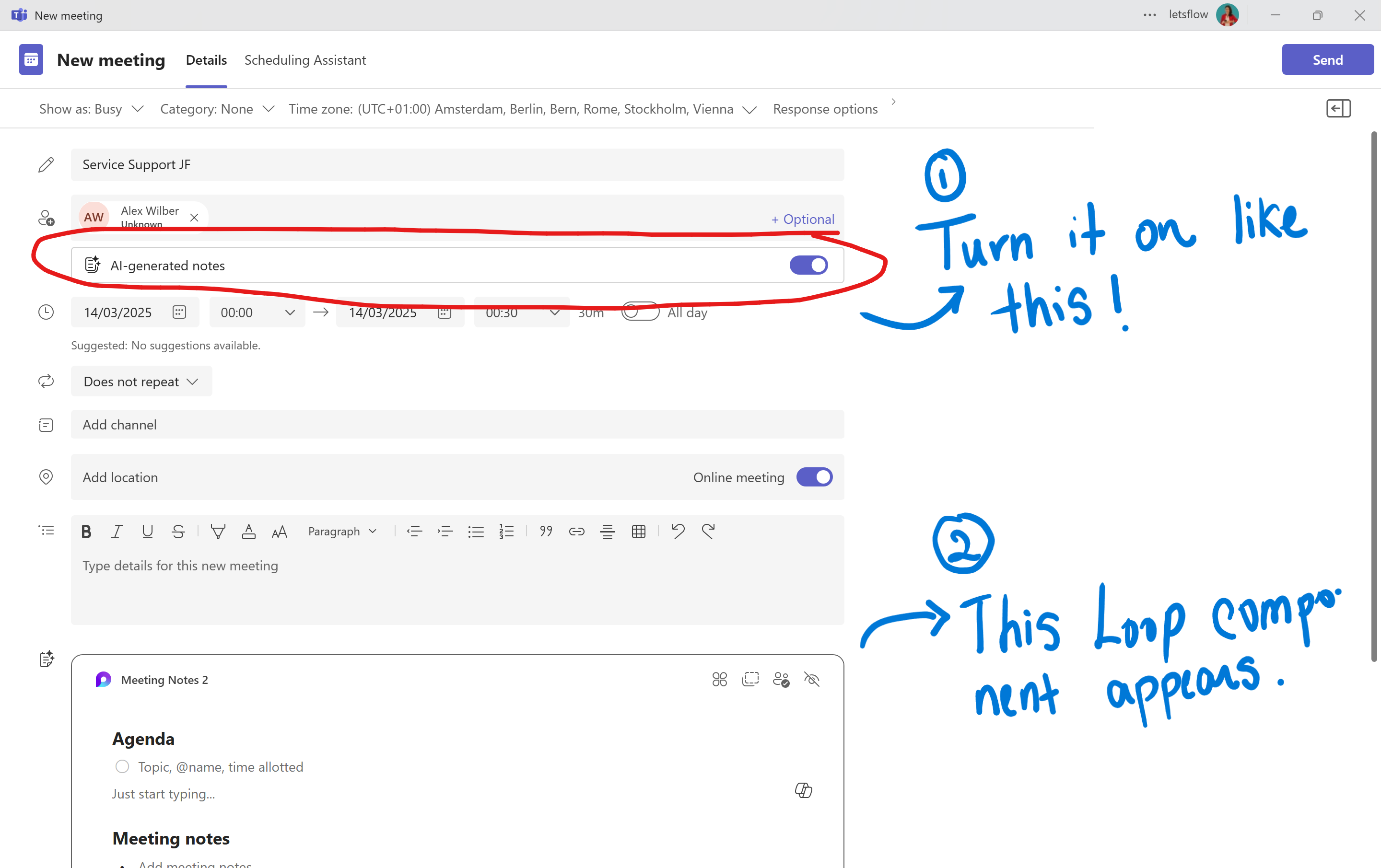The image size is (1381, 868).
Task: Disable the Online meeting switch
Action: tap(814, 477)
